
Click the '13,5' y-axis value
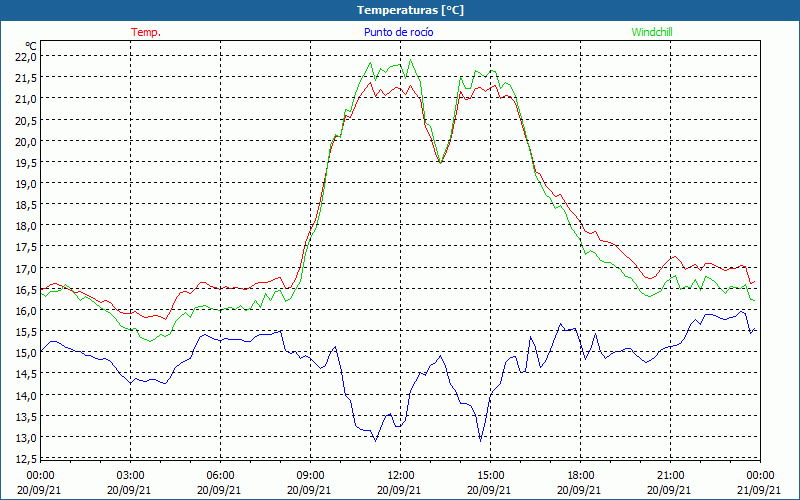pyautogui.click(x=25, y=416)
